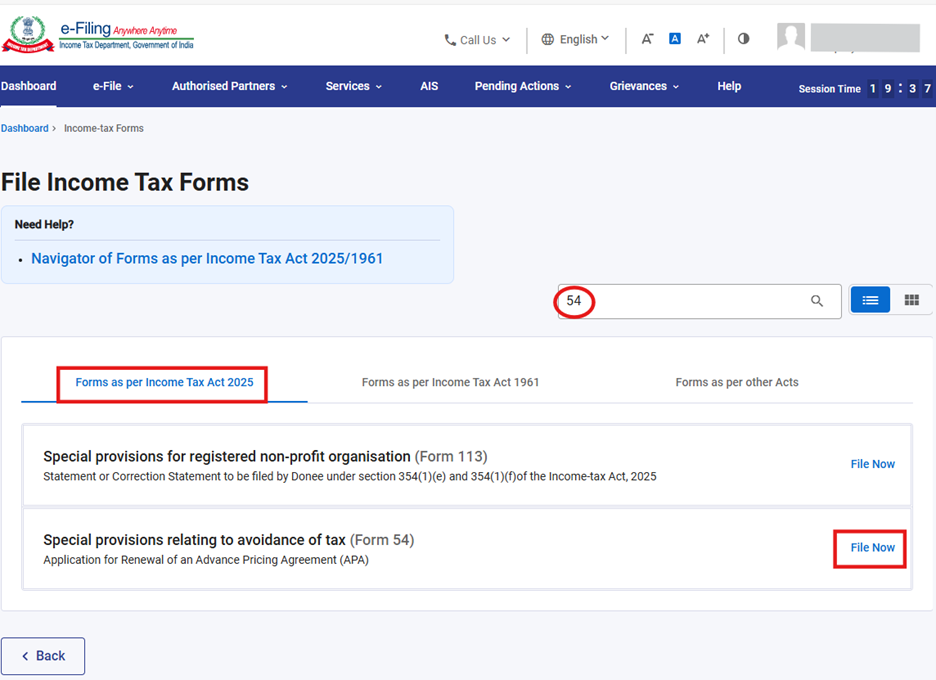Click the search magnifier icon
The height and width of the screenshot is (680, 936).
click(x=817, y=301)
